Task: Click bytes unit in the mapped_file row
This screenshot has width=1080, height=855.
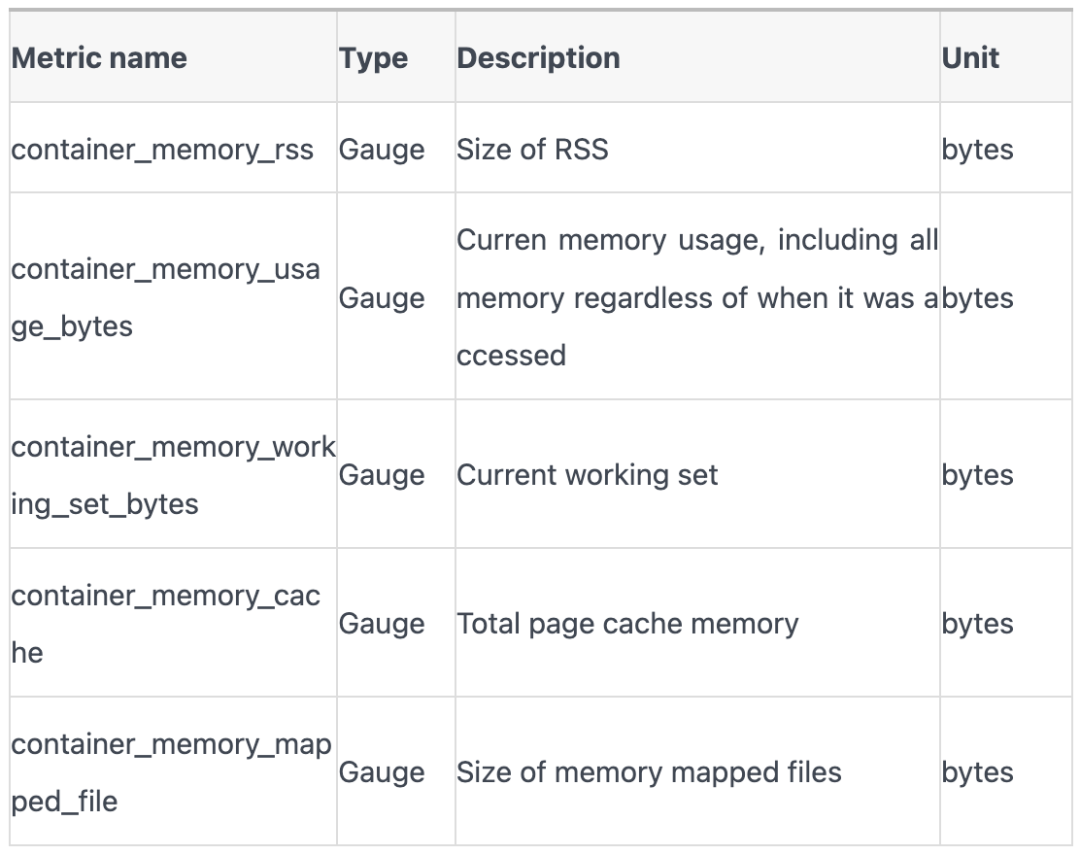Action: [977, 772]
